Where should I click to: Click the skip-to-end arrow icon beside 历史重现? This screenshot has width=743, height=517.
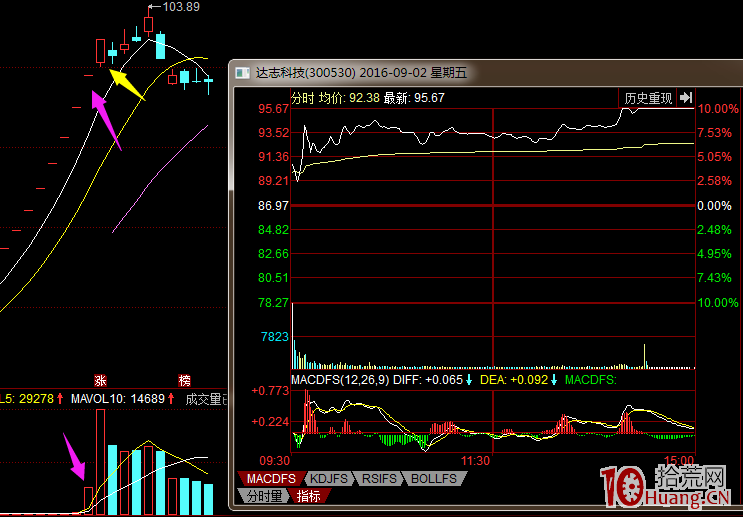click(x=686, y=98)
